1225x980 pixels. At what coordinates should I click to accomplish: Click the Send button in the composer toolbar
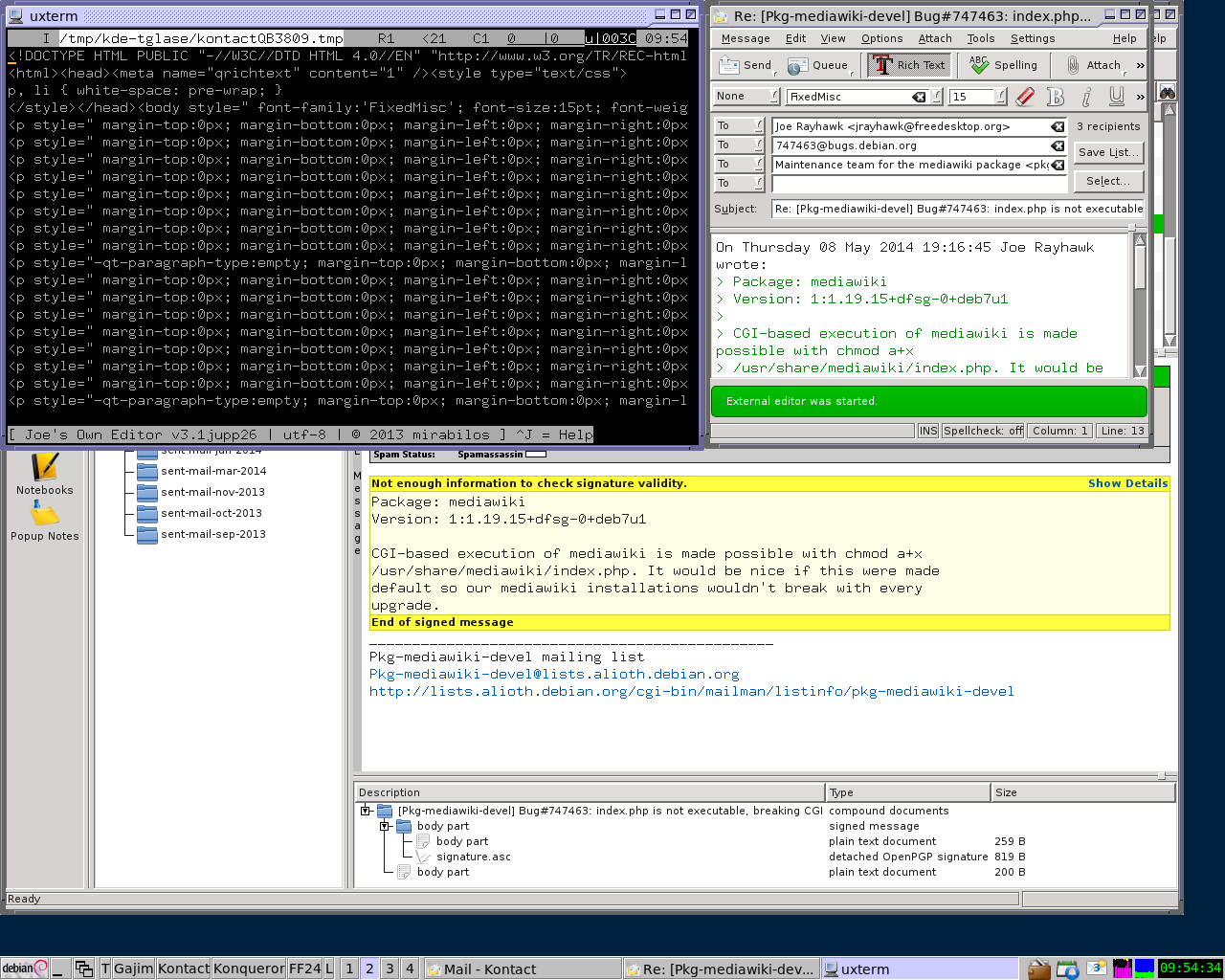(x=745, y=65)
